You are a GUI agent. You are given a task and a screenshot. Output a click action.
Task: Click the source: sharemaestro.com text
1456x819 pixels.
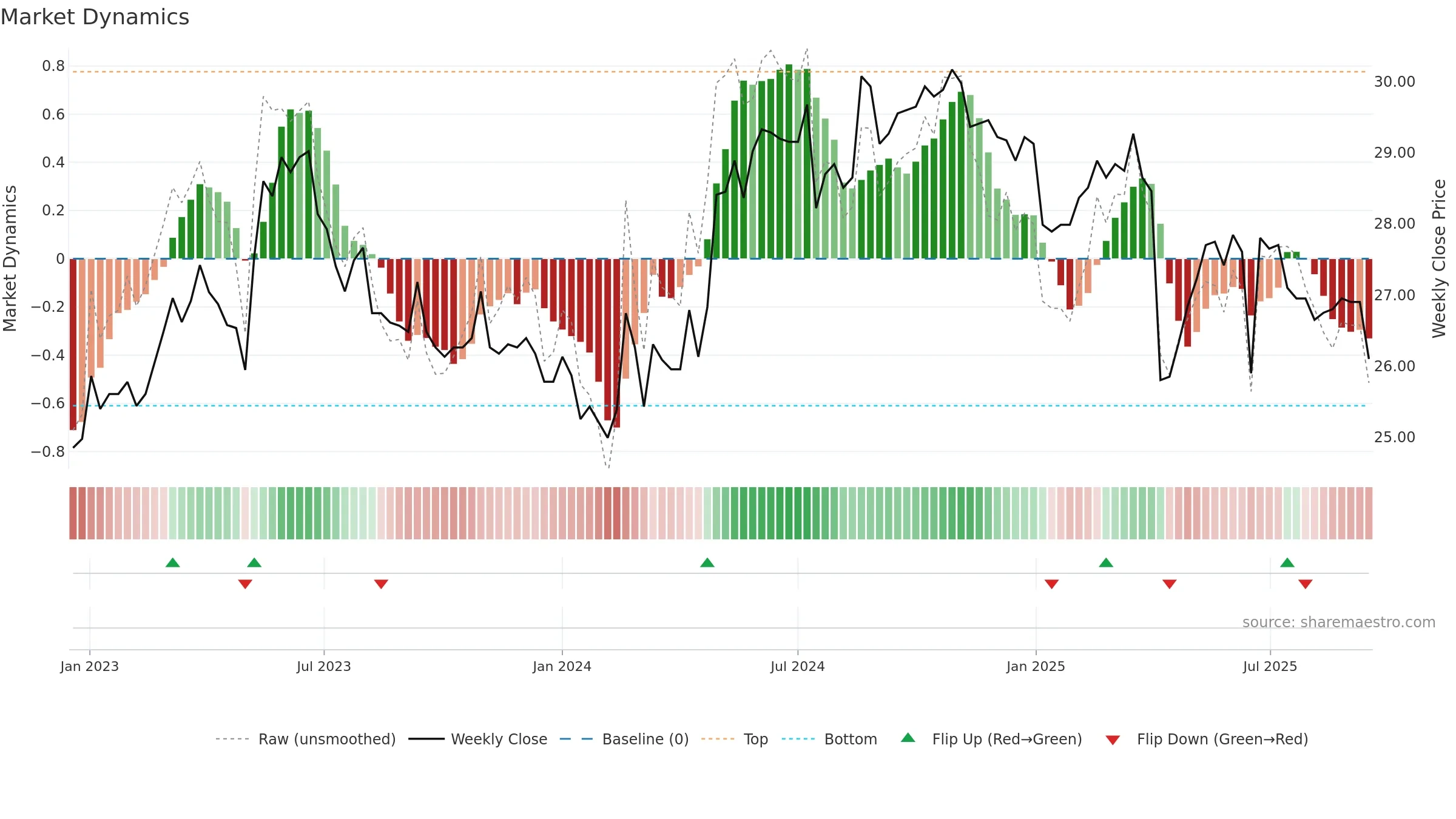(x=1339, y=622)
